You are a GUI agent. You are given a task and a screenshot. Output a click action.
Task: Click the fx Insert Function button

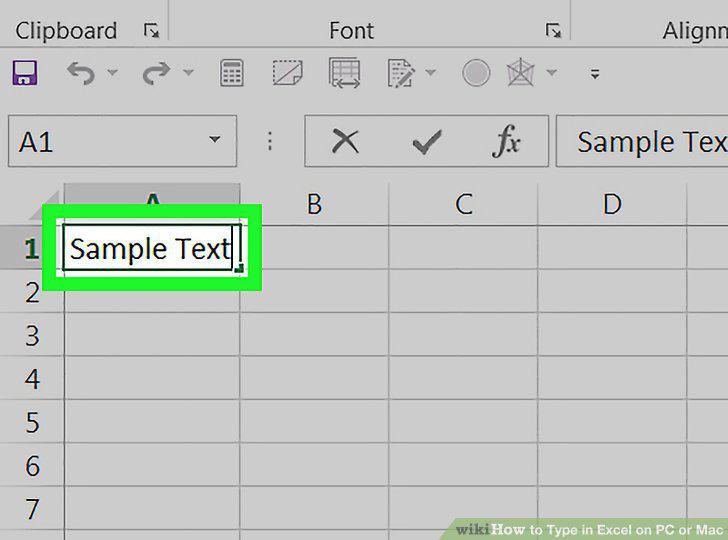(507, 141)
